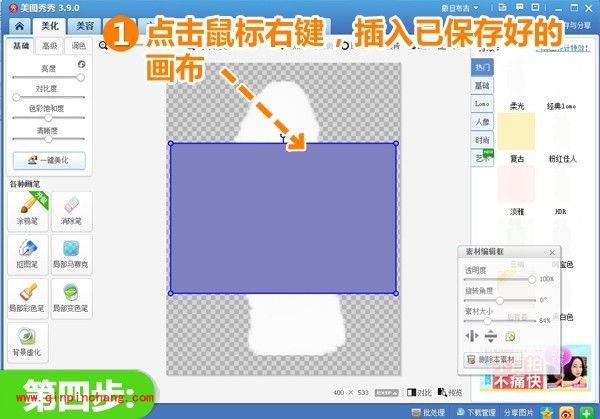Pick the 局部马赛克 mosaic tool
This screenshot has height=419, width=600.
coord(71,253)
